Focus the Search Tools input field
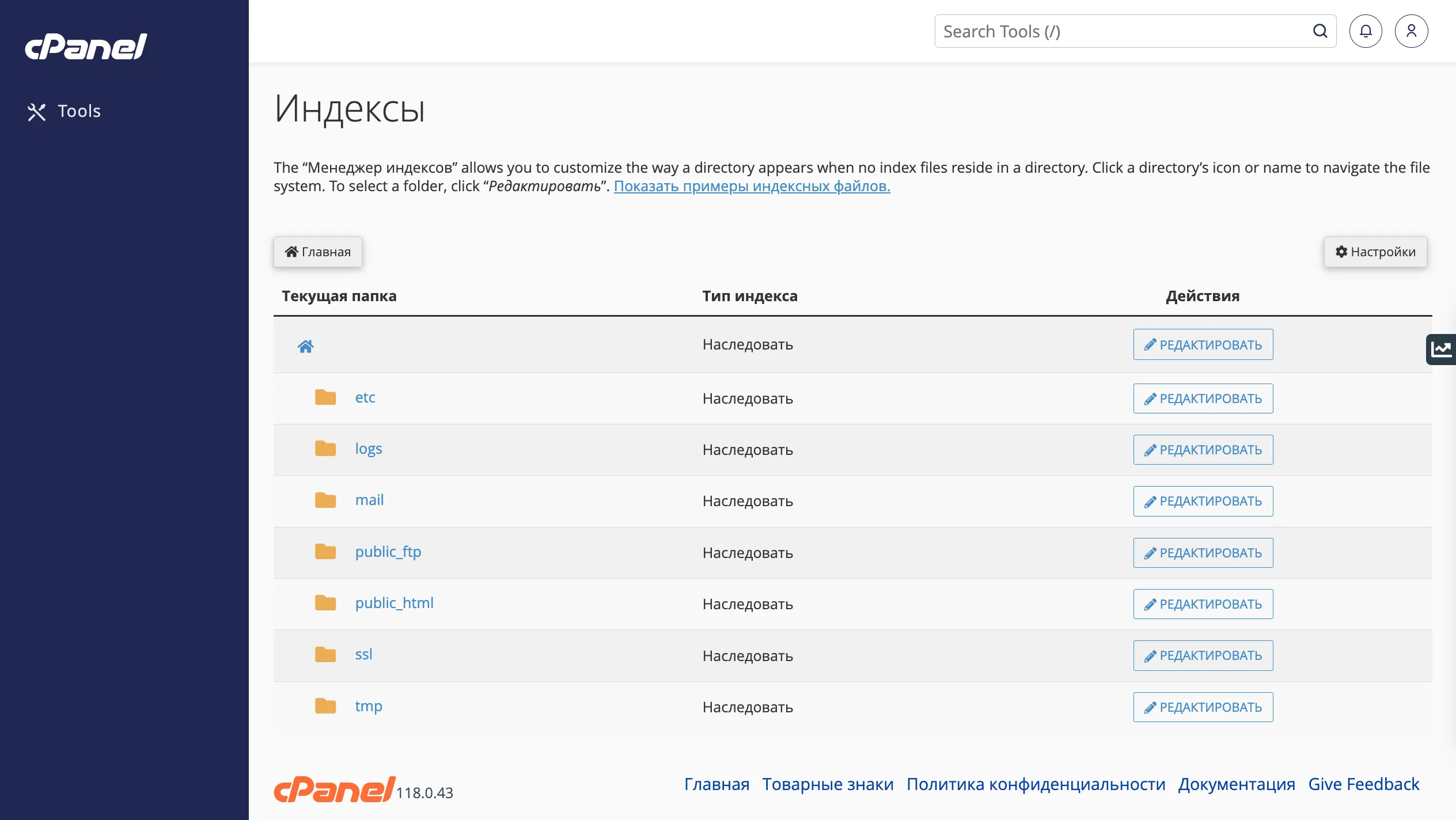This screenshot has height=820, width=1456. point(1123,31)
